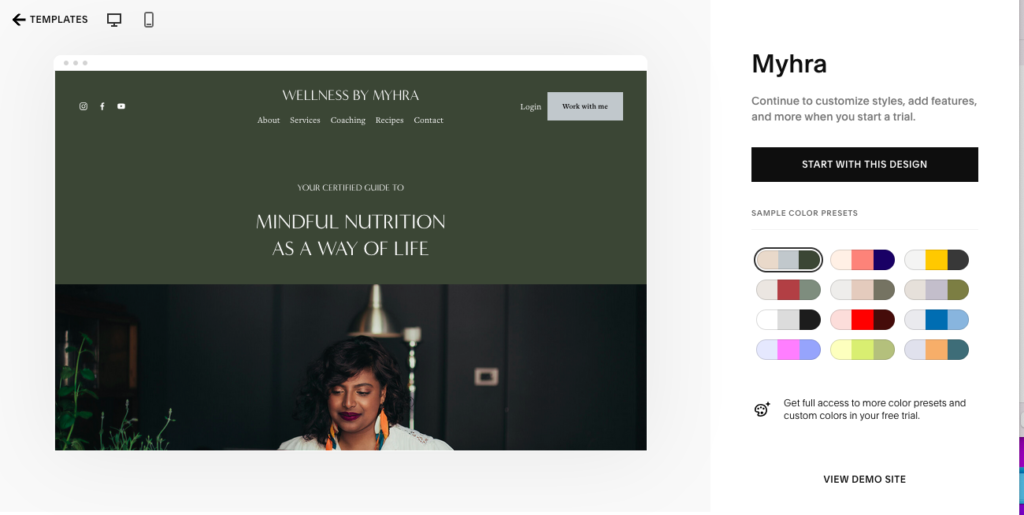The width and height of the screenshot is (1024, 515).
Task: Choose the peach, coral and navy preset
Action: (x=863, y=260)
